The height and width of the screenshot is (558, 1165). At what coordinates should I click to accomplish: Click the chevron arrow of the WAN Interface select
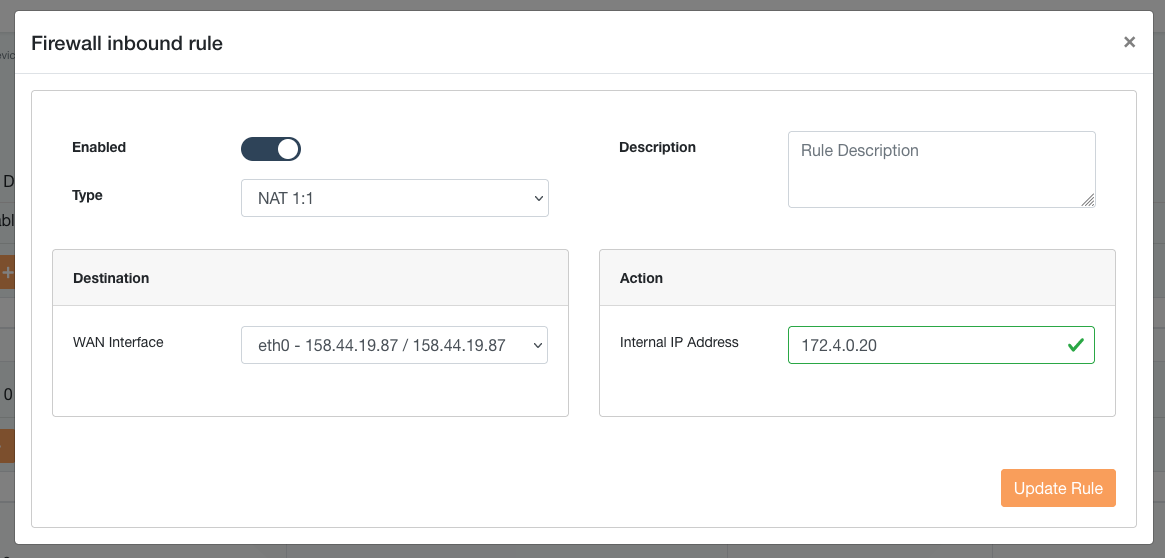pos(537,345)
